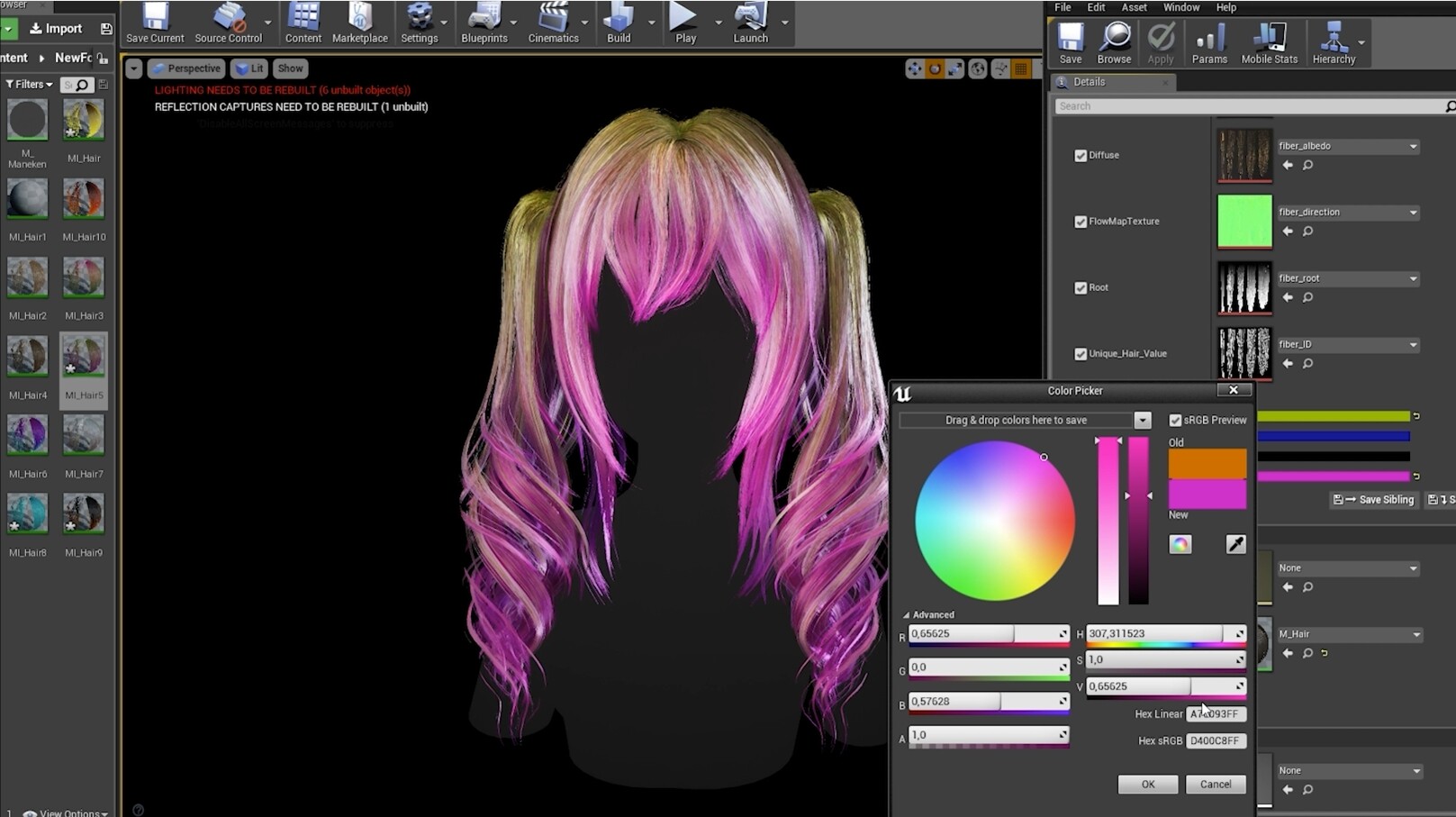Disable the sRGB Preview checkbox
The width and height of the screenshot is (1456, 817).
click(x=1175, y=420)
